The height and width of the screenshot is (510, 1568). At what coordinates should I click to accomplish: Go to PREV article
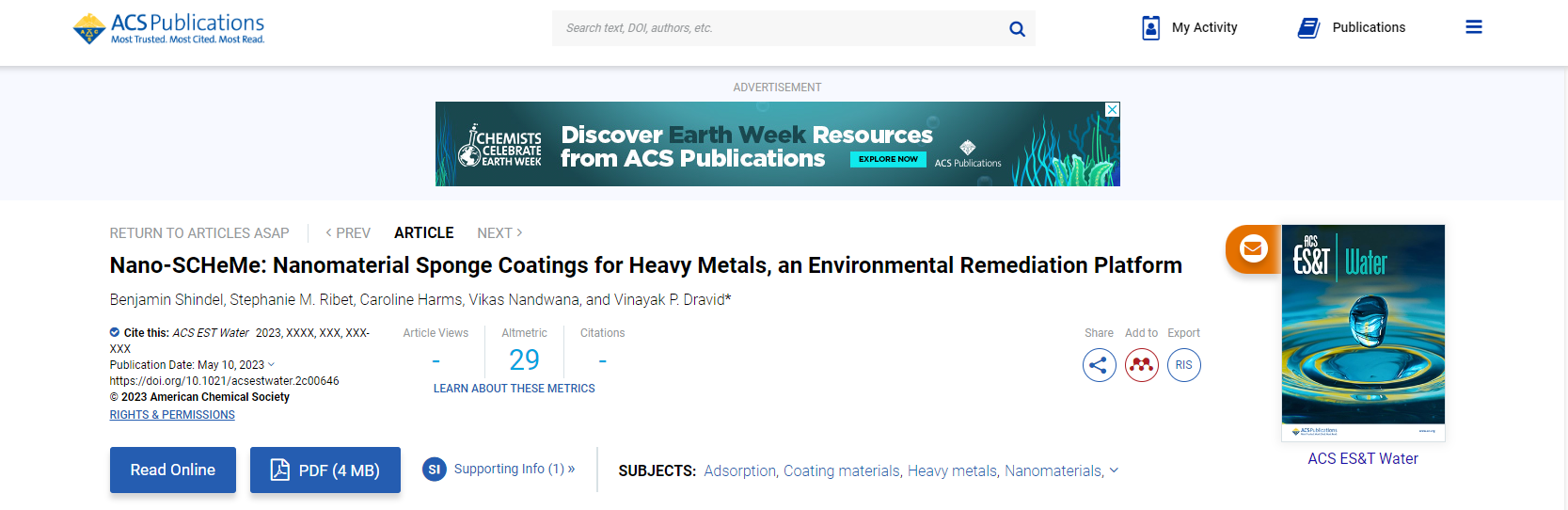tap(348, 233)
